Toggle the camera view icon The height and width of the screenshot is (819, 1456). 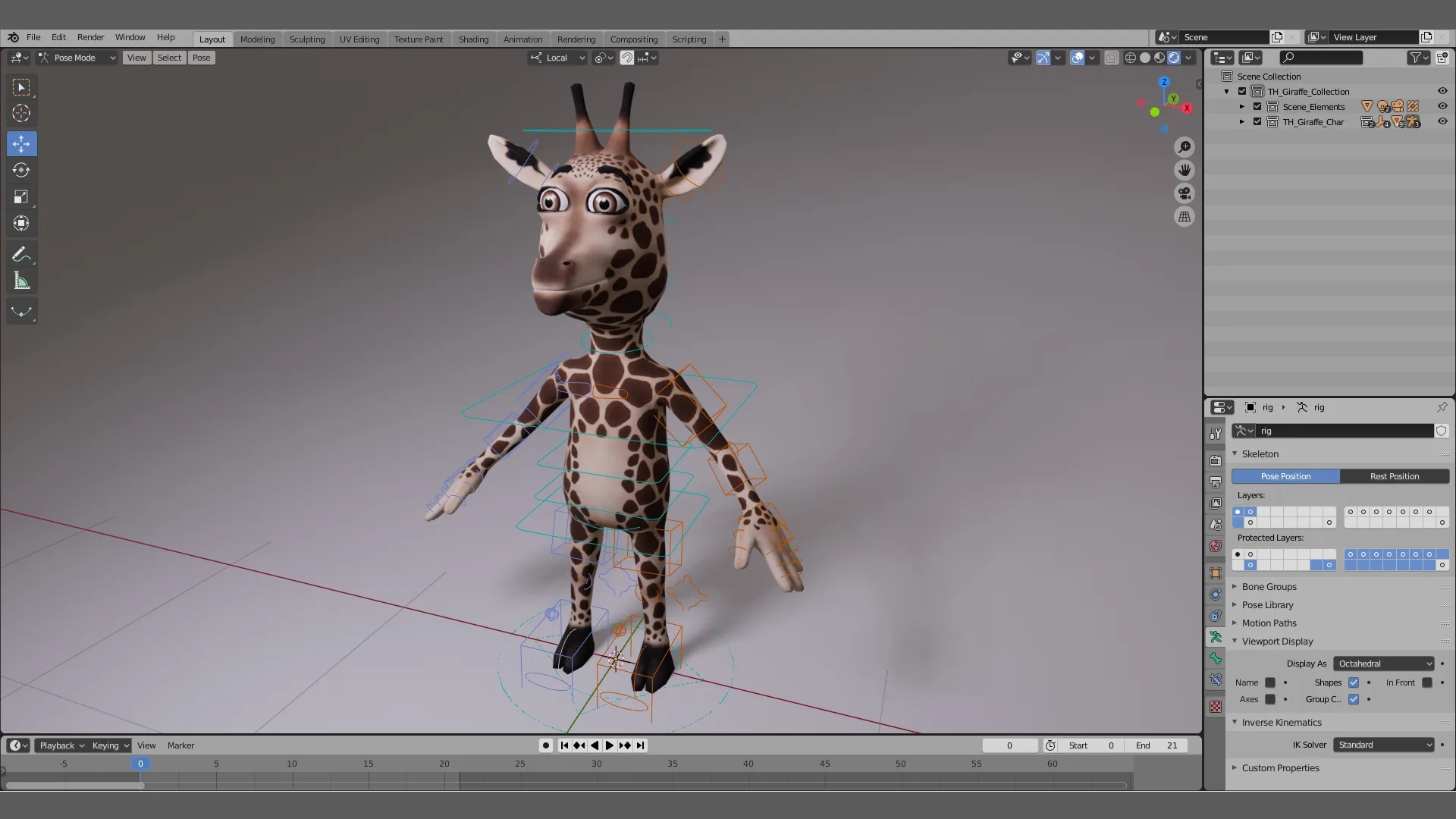[1184, 193]
